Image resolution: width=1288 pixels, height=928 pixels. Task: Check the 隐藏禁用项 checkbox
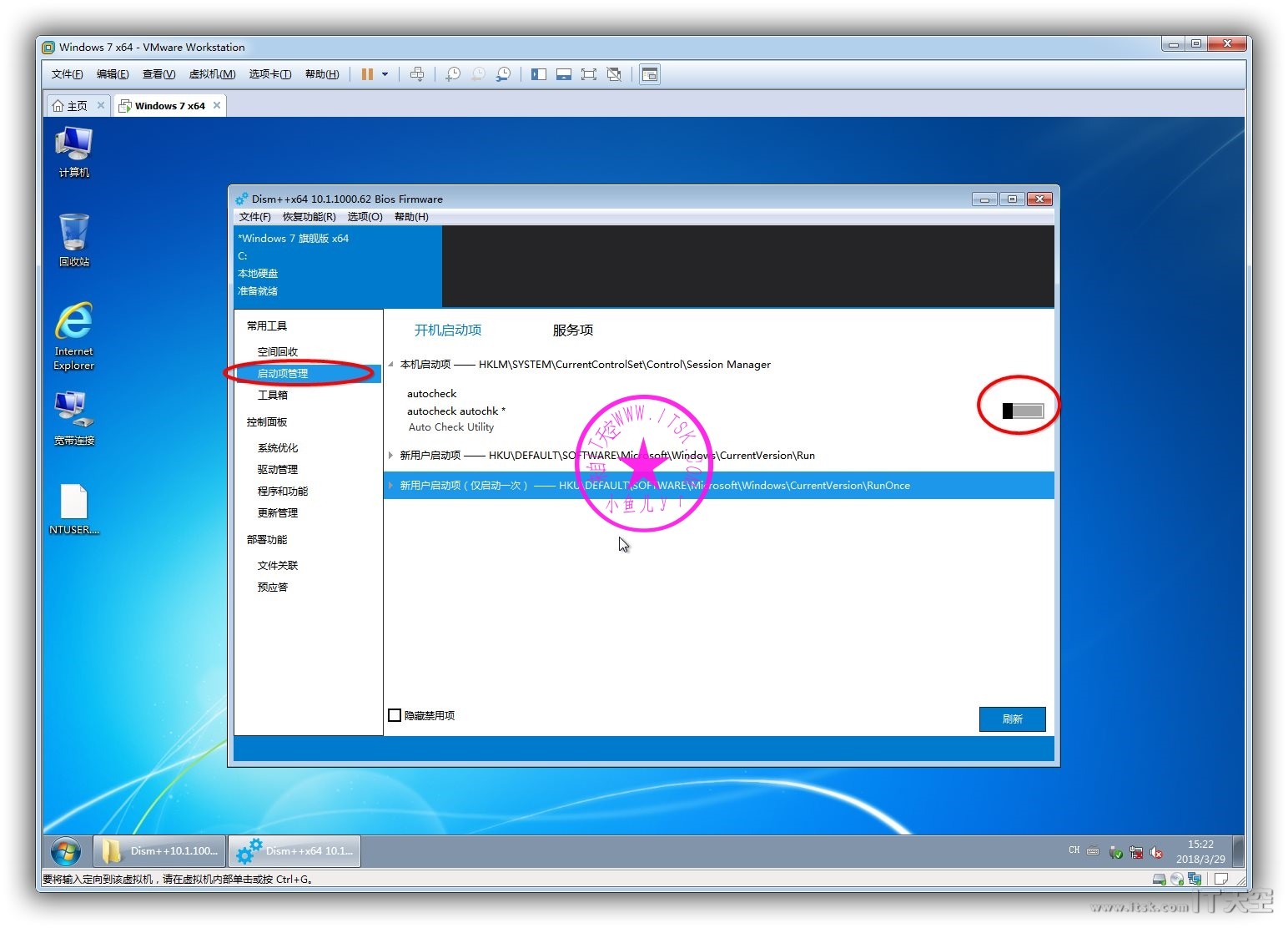click(395, 715)
